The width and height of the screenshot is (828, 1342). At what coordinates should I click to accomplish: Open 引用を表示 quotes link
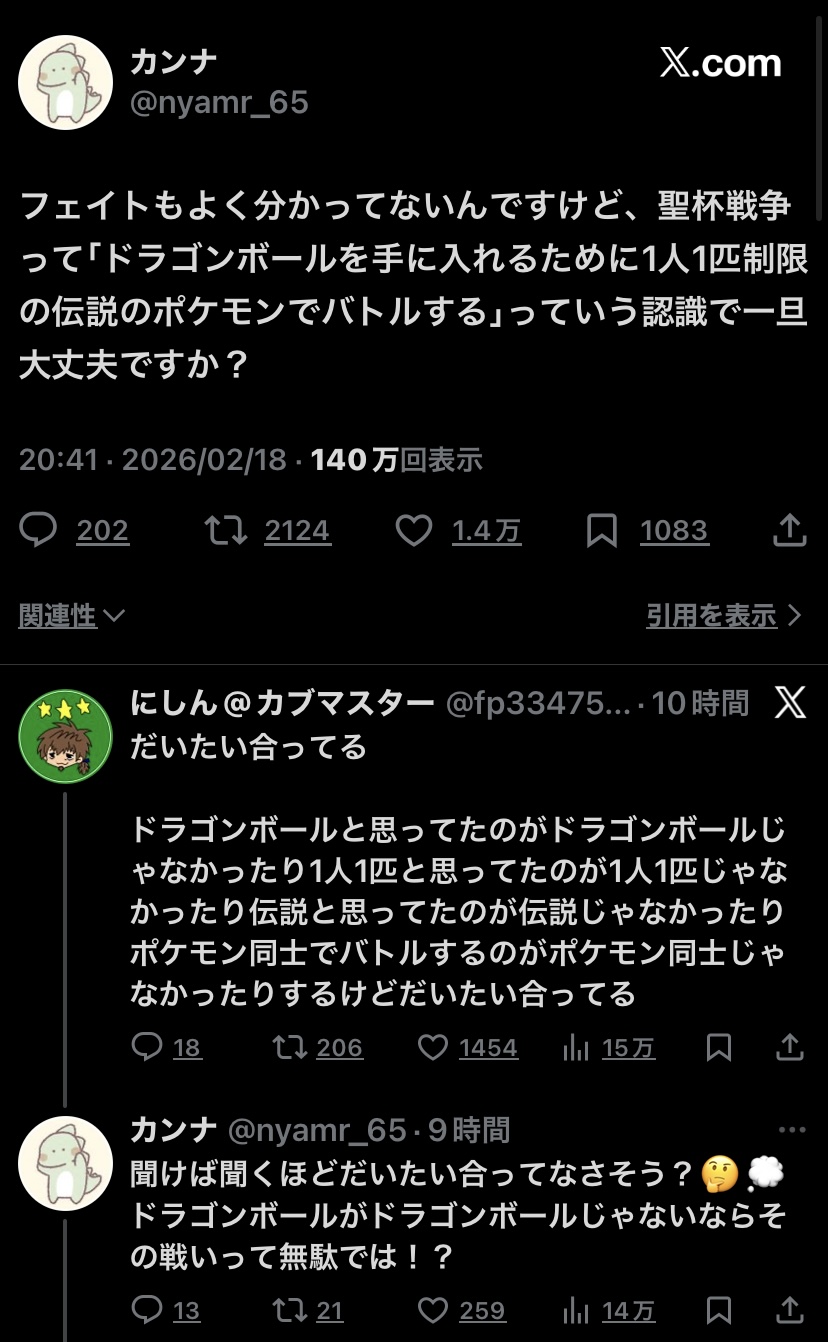click(723, 616)
